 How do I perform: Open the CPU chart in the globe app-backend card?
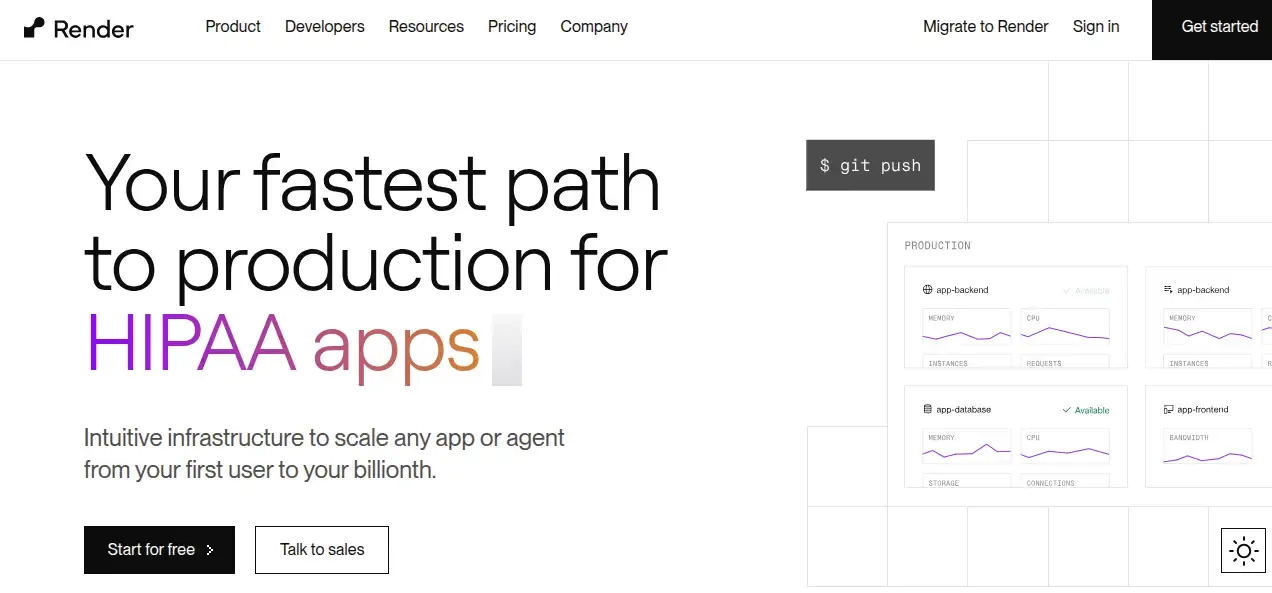coord(1065,326)
